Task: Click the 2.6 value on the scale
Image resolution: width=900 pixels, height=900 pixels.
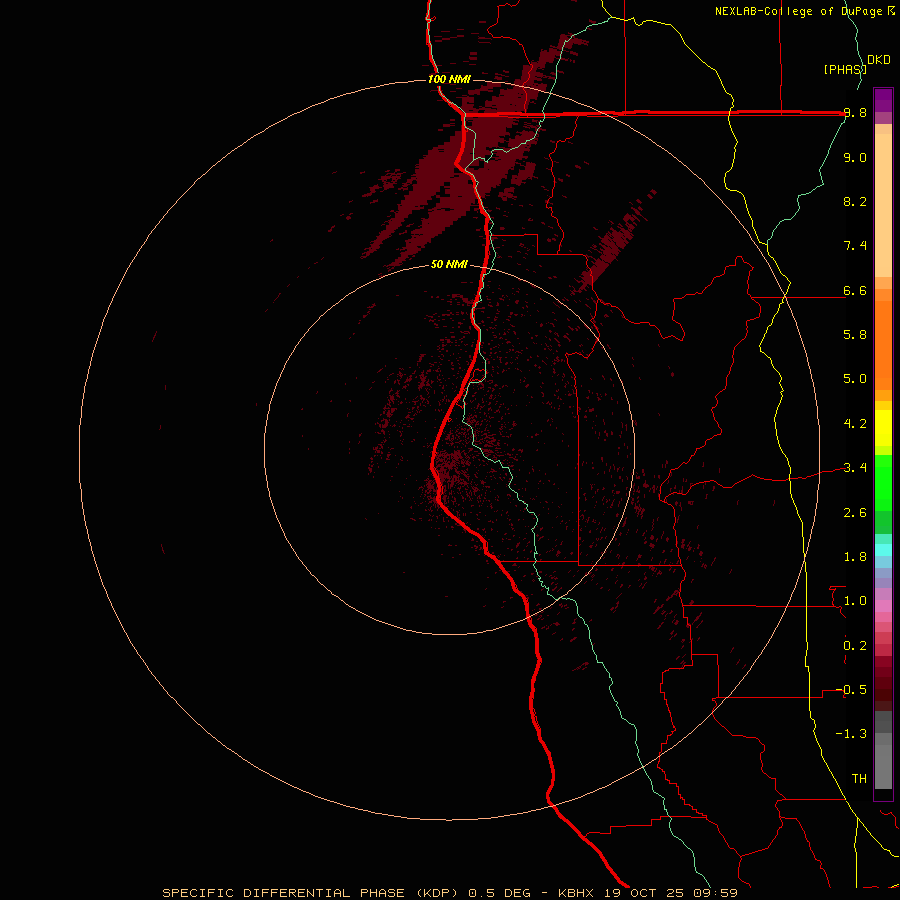Action: pyautogui.click(x=855, y=513)
